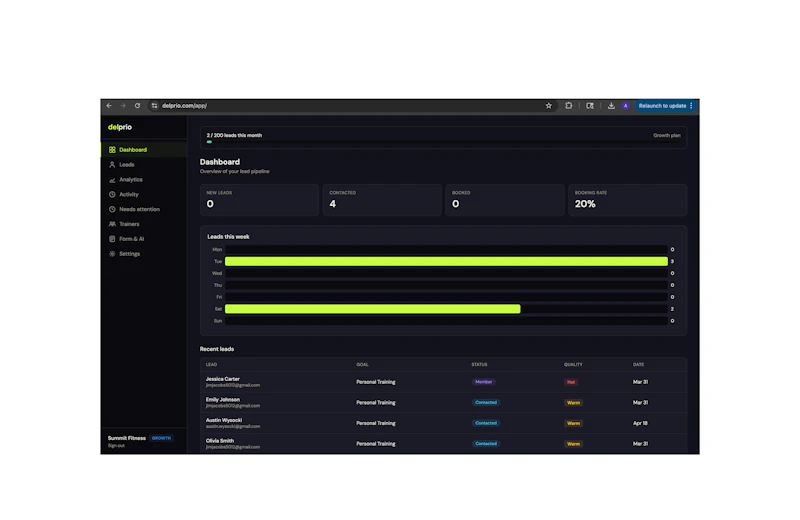
Task: Open the Dashboard menu item
Action: (144, 150)
